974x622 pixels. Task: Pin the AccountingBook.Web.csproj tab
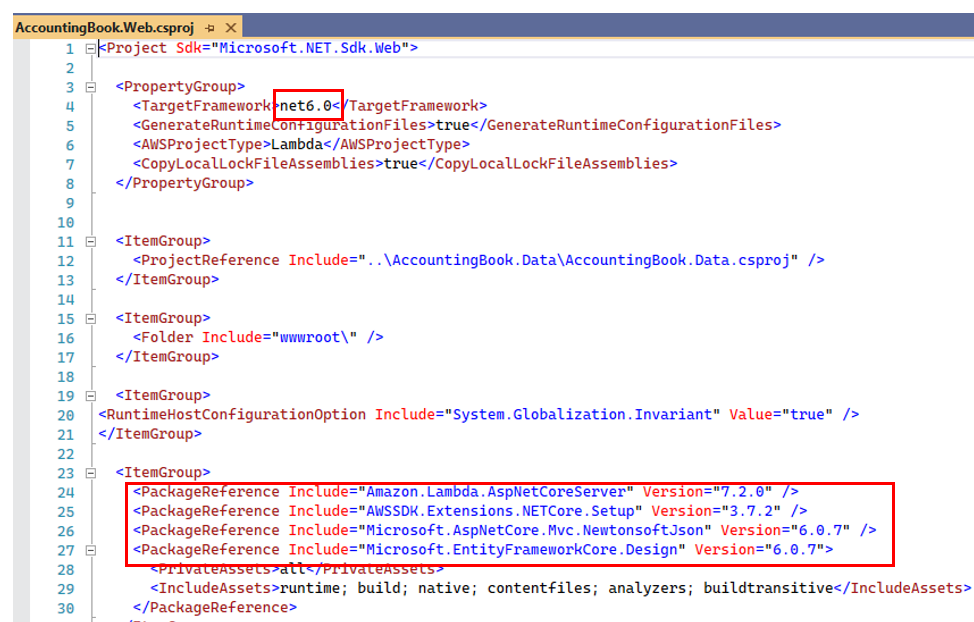coord(210,28)
